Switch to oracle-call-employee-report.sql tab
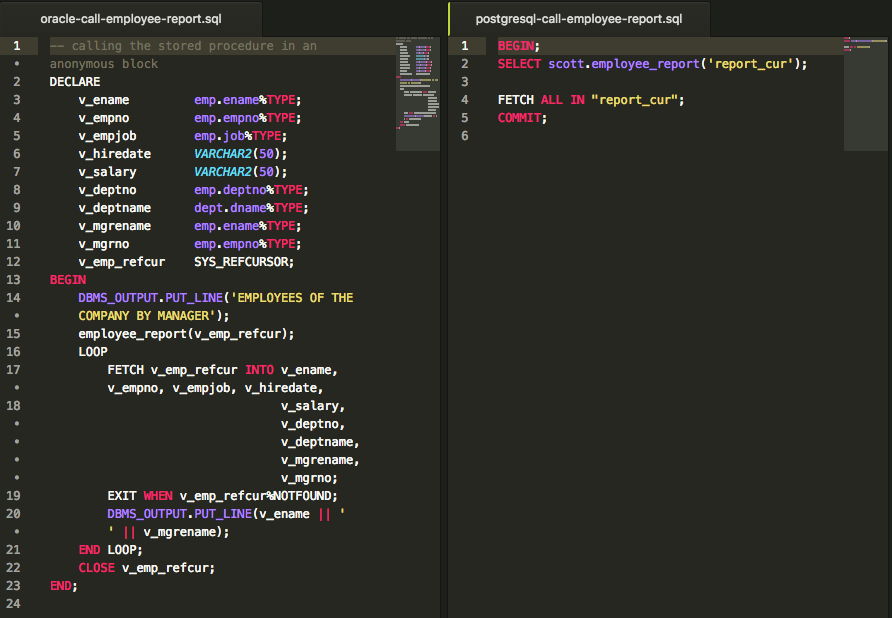This screenshot has width=892, height=618. pyautogui.click(x=131, y=19)
